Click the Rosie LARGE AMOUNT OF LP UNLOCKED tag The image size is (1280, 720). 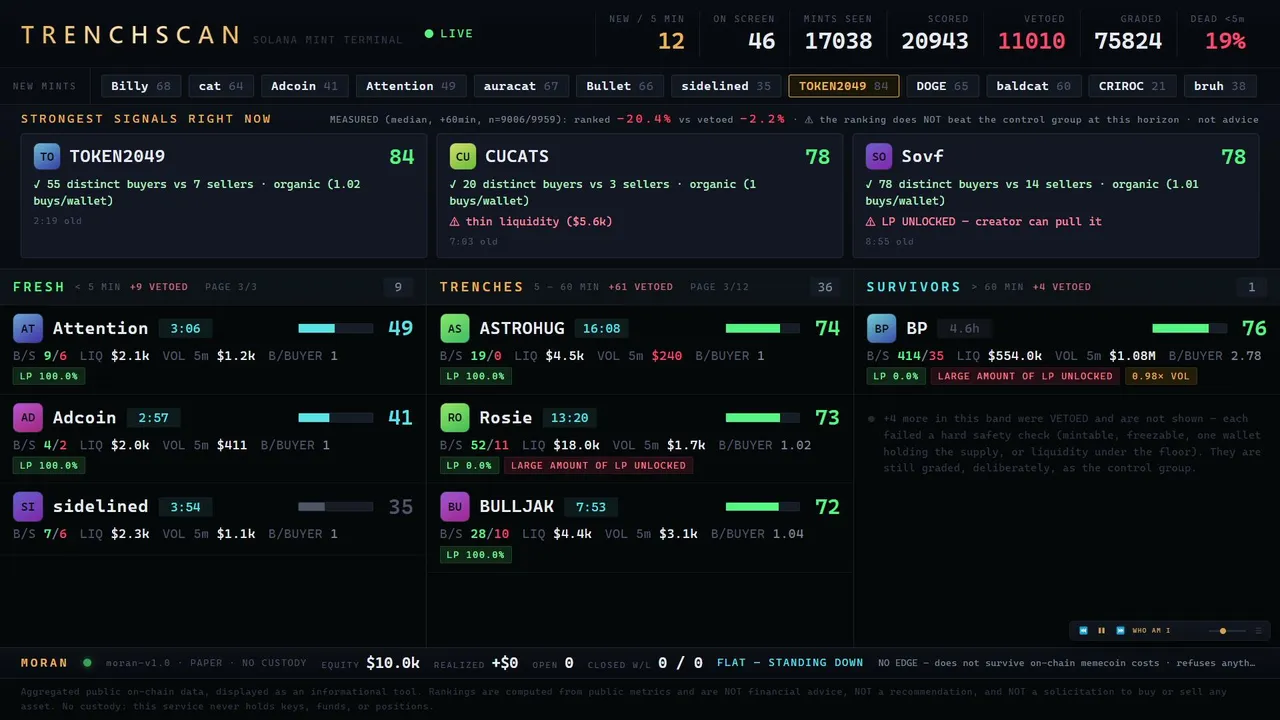[x=598, y=465]
